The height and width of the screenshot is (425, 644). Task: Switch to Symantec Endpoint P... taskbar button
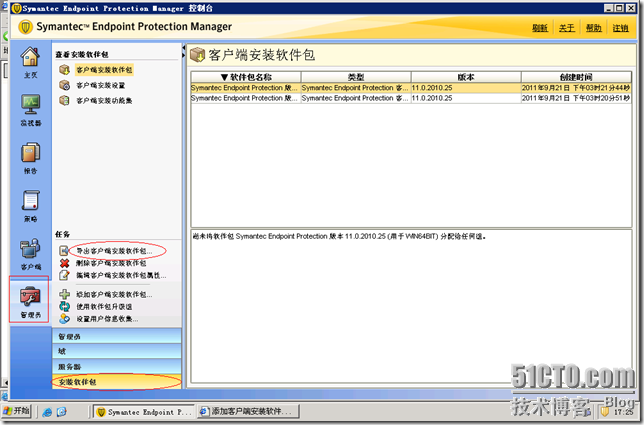144,411
